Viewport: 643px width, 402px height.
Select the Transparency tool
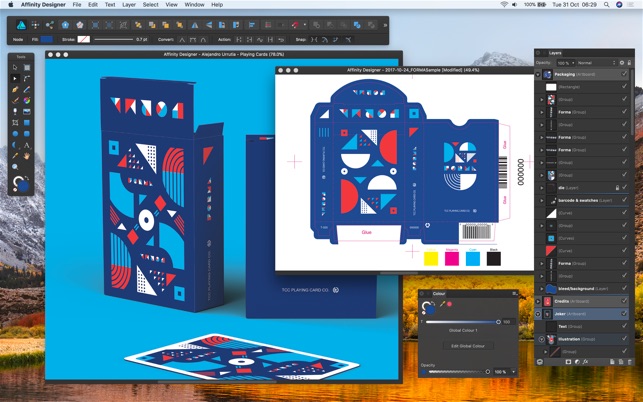15,111
